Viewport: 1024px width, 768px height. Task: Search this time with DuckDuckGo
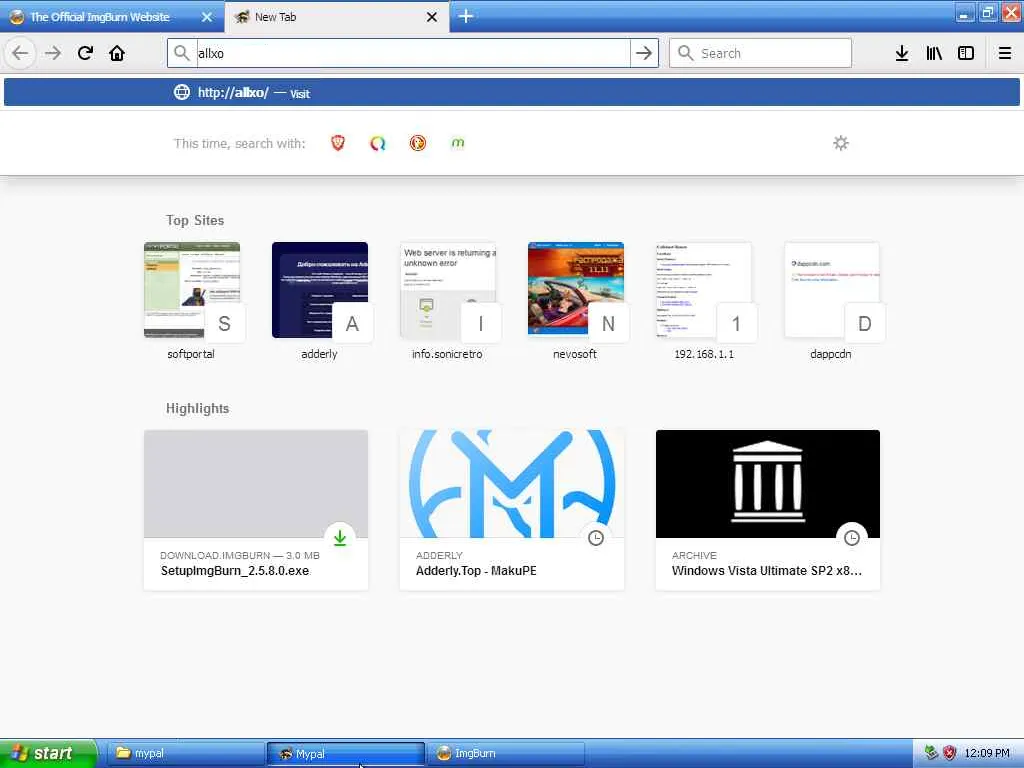tap(418, 143)
